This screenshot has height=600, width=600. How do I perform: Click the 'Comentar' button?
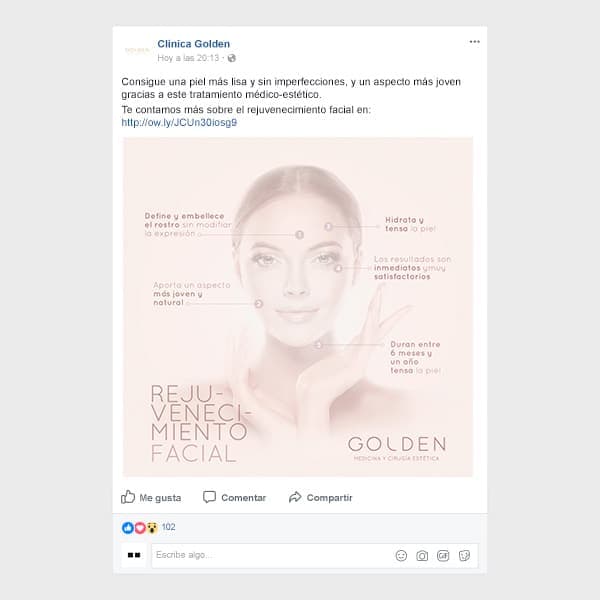tap(234, 497)
